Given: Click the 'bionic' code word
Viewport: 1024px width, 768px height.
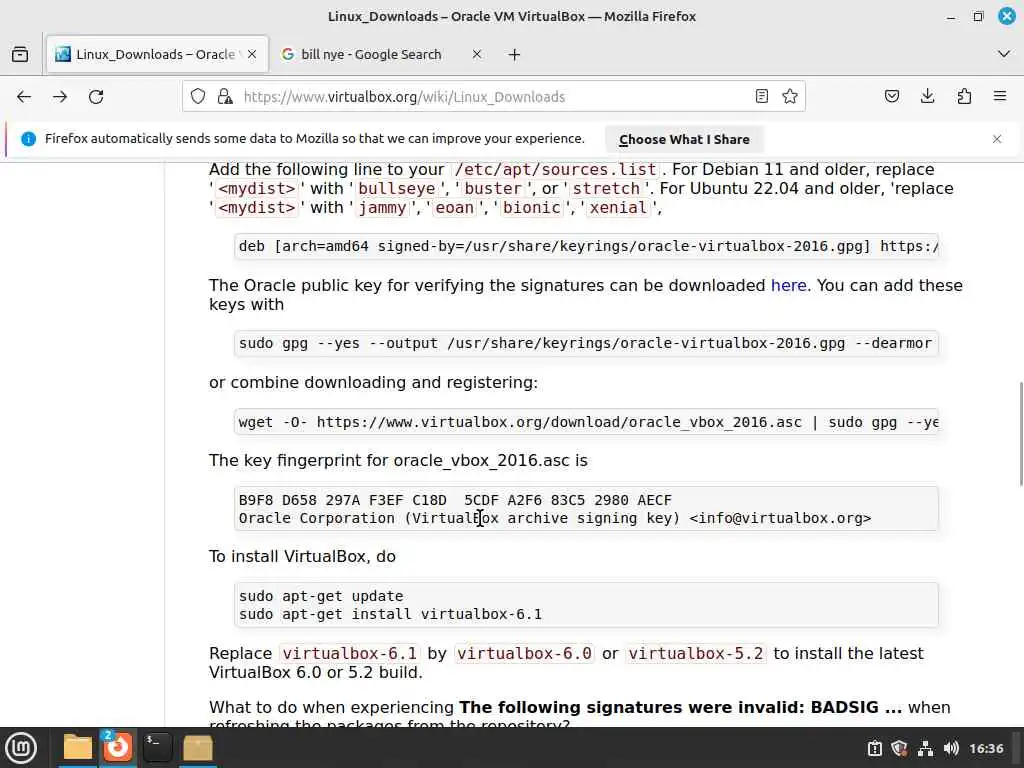Looking at the screenshot, I should pyautogui.click(x=532, y=208).
